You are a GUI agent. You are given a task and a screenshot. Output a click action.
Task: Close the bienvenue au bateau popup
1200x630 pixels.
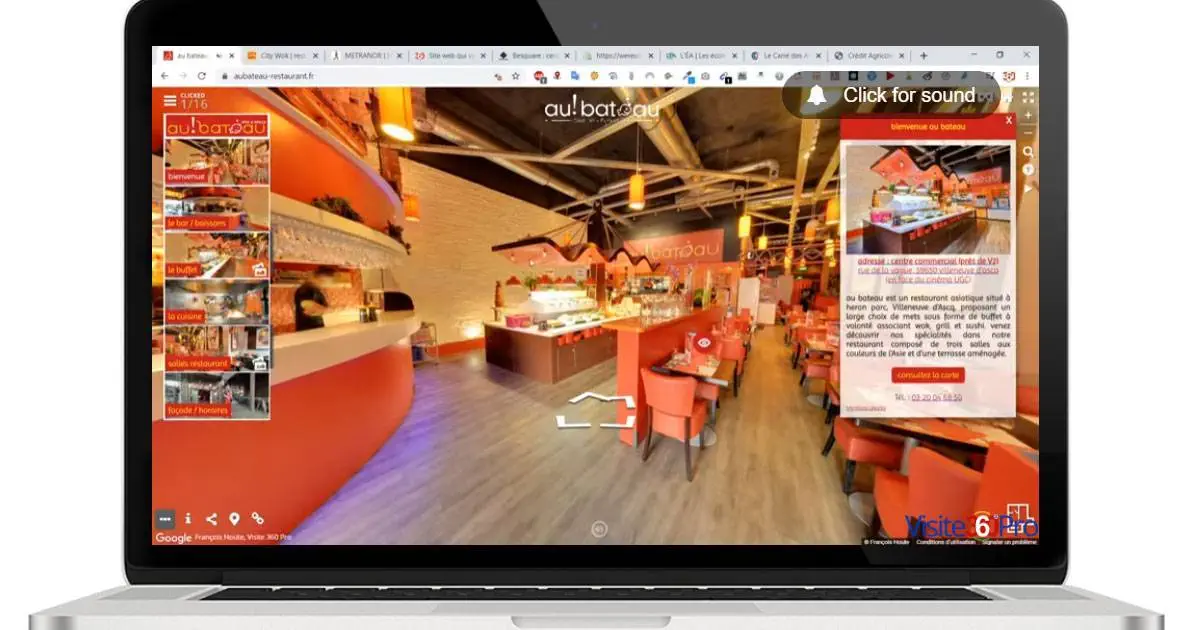click(x=1008, y=120)
